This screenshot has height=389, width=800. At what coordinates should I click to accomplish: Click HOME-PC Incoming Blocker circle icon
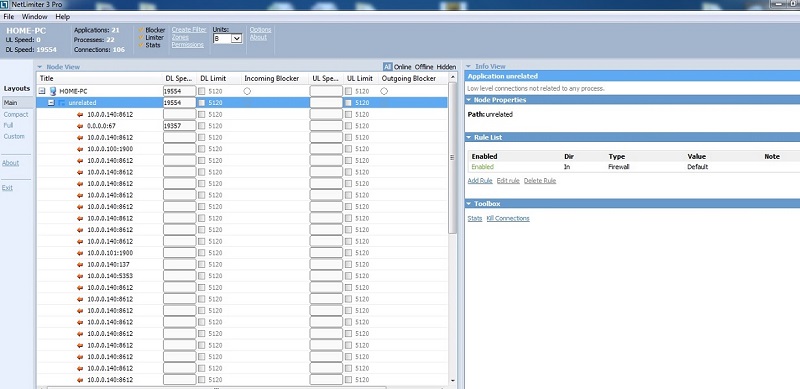click(x=247, y=91)
